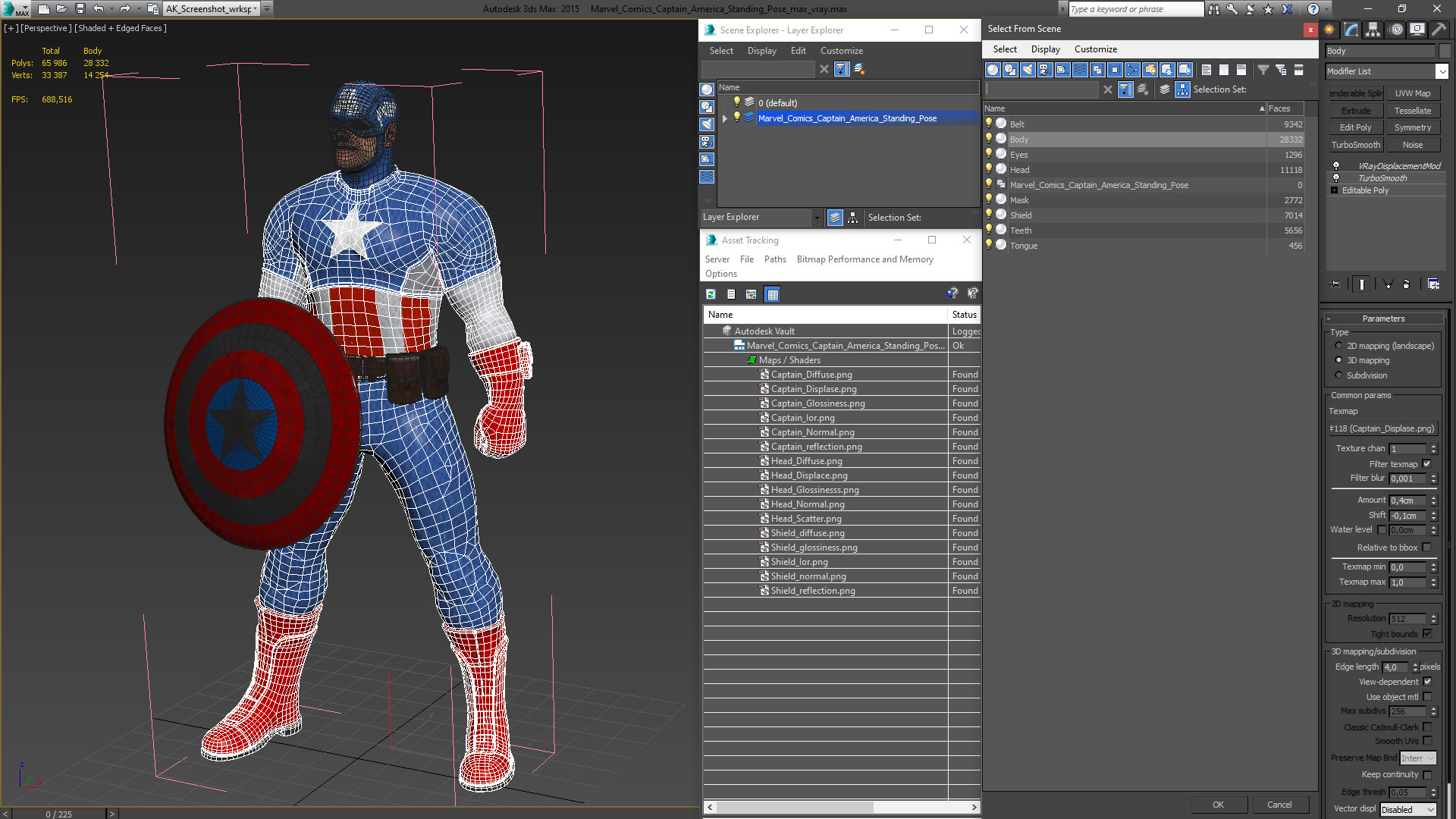Toggle Display Cameras filter in Select From Scene

click(x=1045, y=70)
